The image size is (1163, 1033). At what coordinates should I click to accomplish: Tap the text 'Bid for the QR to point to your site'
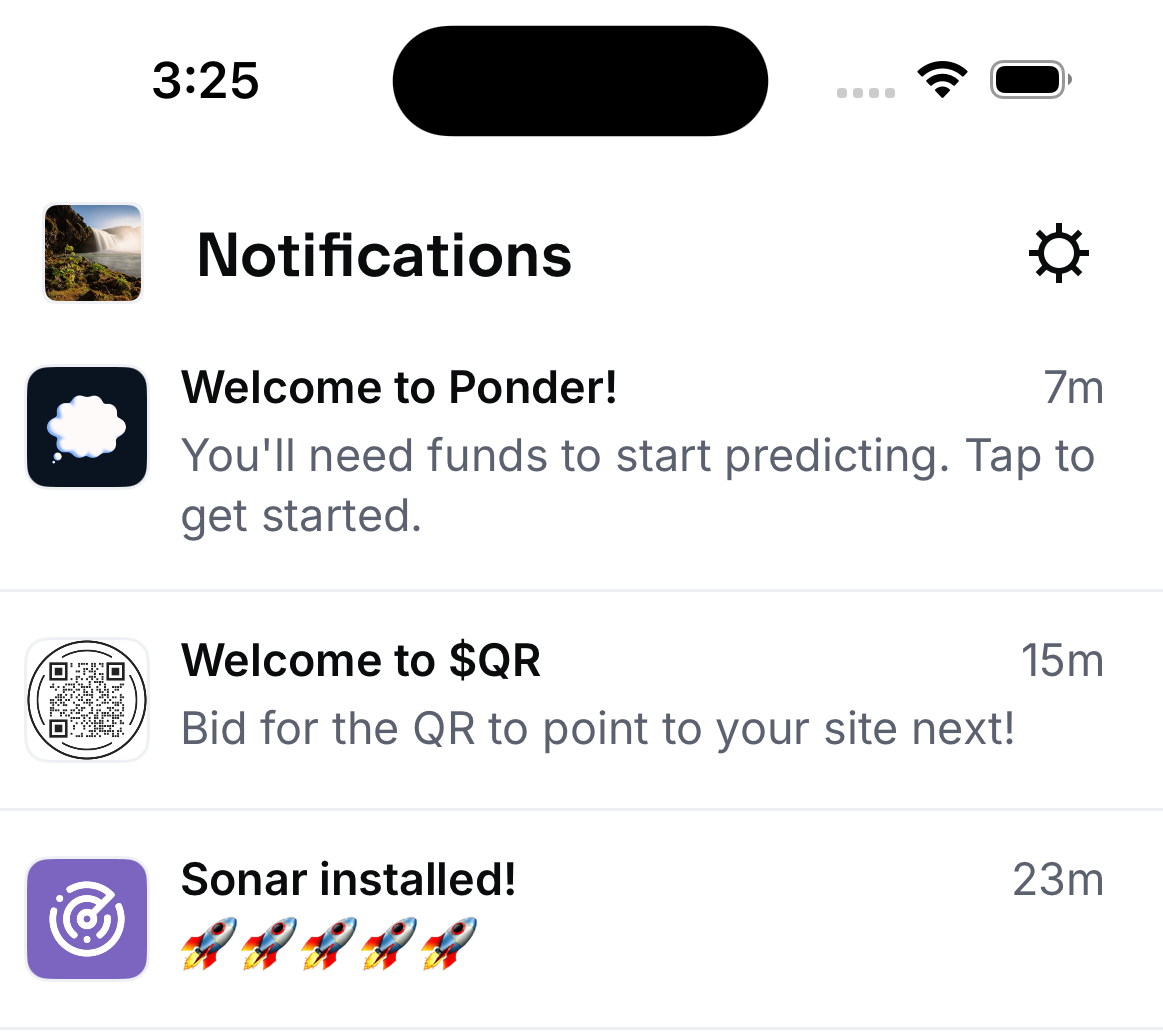597,728
